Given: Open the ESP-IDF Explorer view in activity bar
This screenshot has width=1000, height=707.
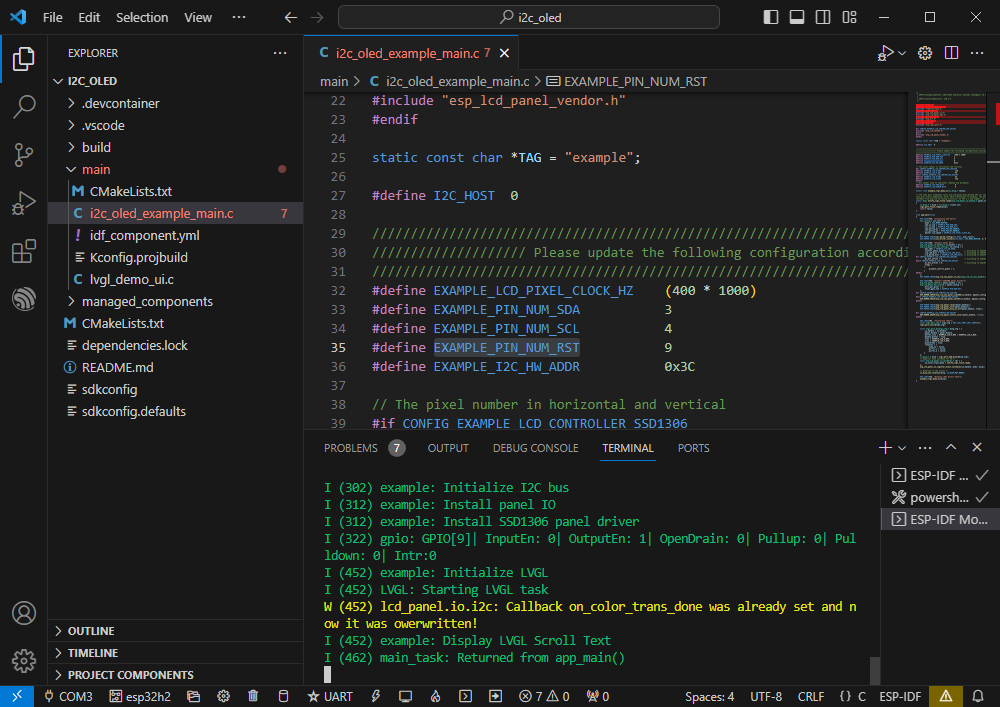Looking at the screenshot, I should pos(24,299).
